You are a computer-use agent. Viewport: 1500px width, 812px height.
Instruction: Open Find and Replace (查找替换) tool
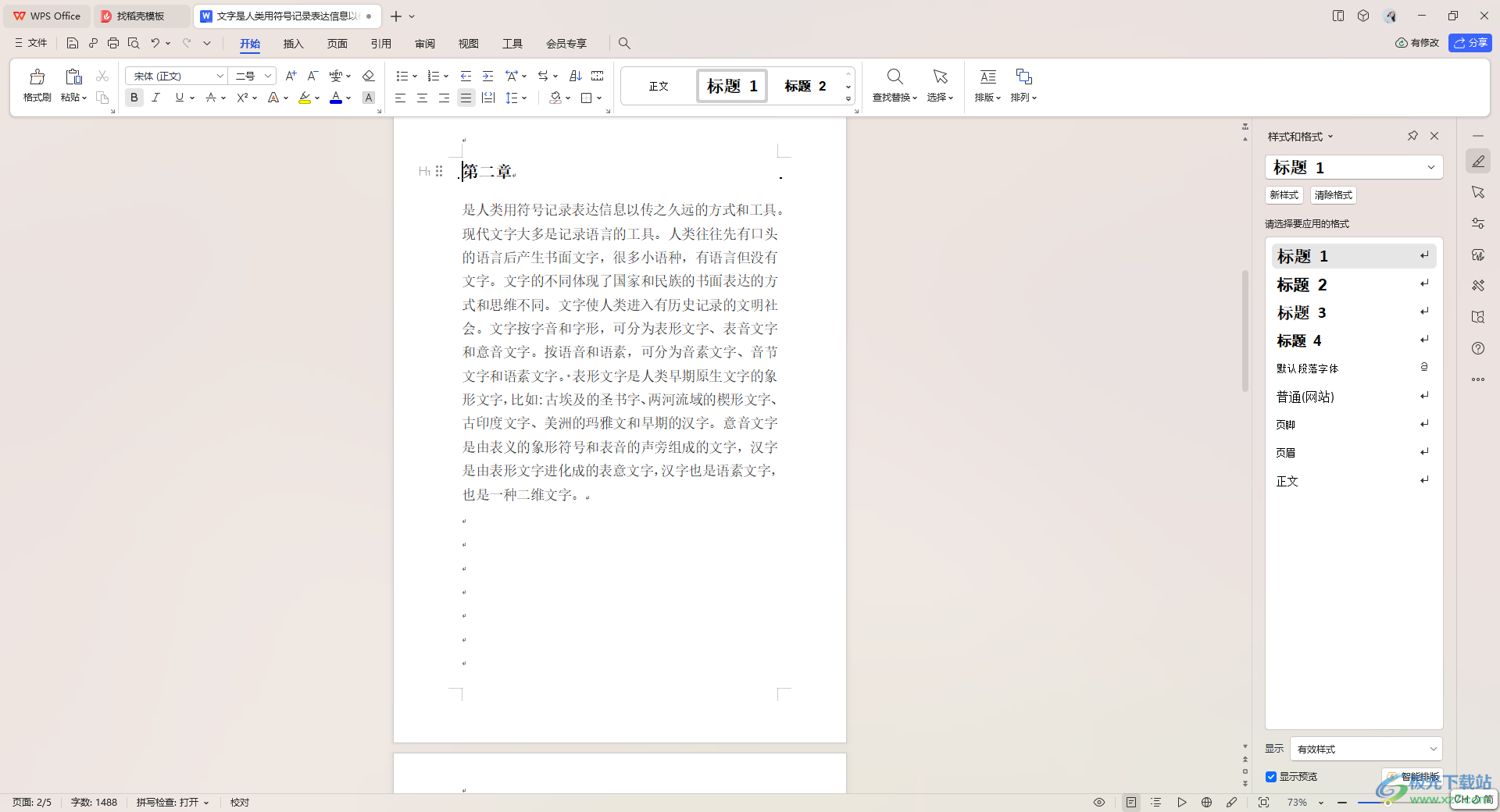coord(895,84)
